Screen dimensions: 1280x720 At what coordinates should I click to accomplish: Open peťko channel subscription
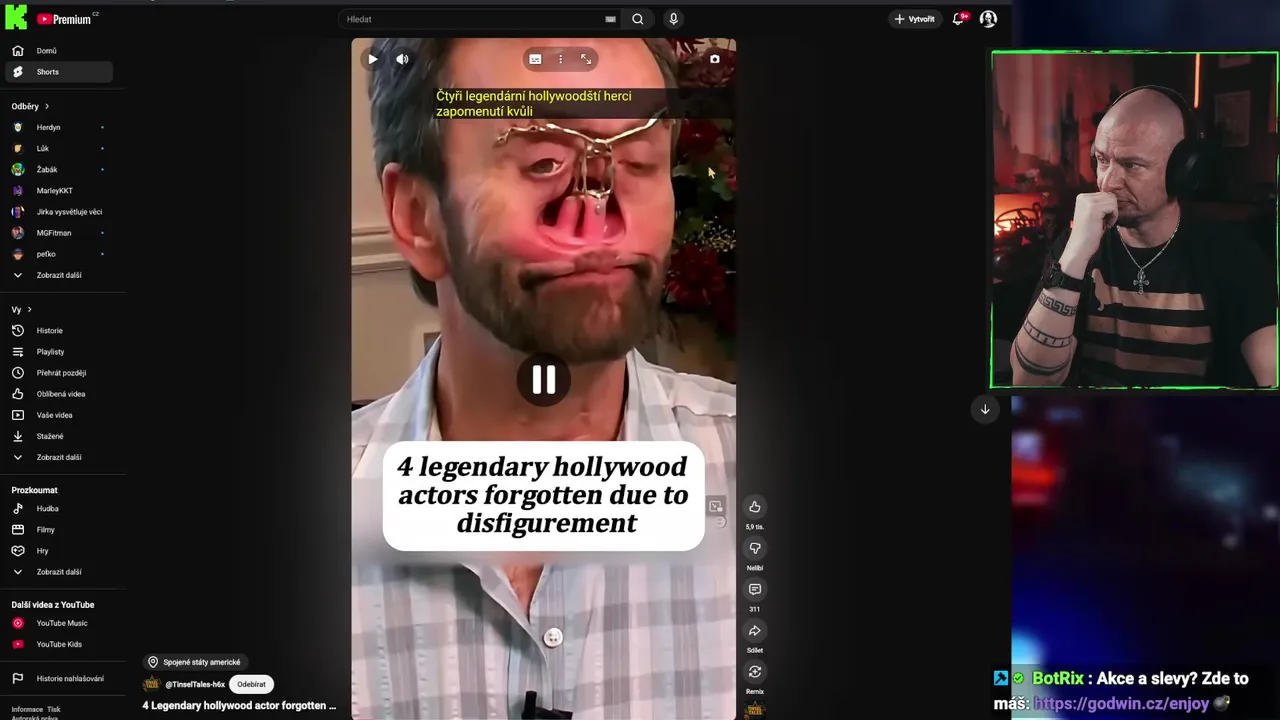[58, 254]
